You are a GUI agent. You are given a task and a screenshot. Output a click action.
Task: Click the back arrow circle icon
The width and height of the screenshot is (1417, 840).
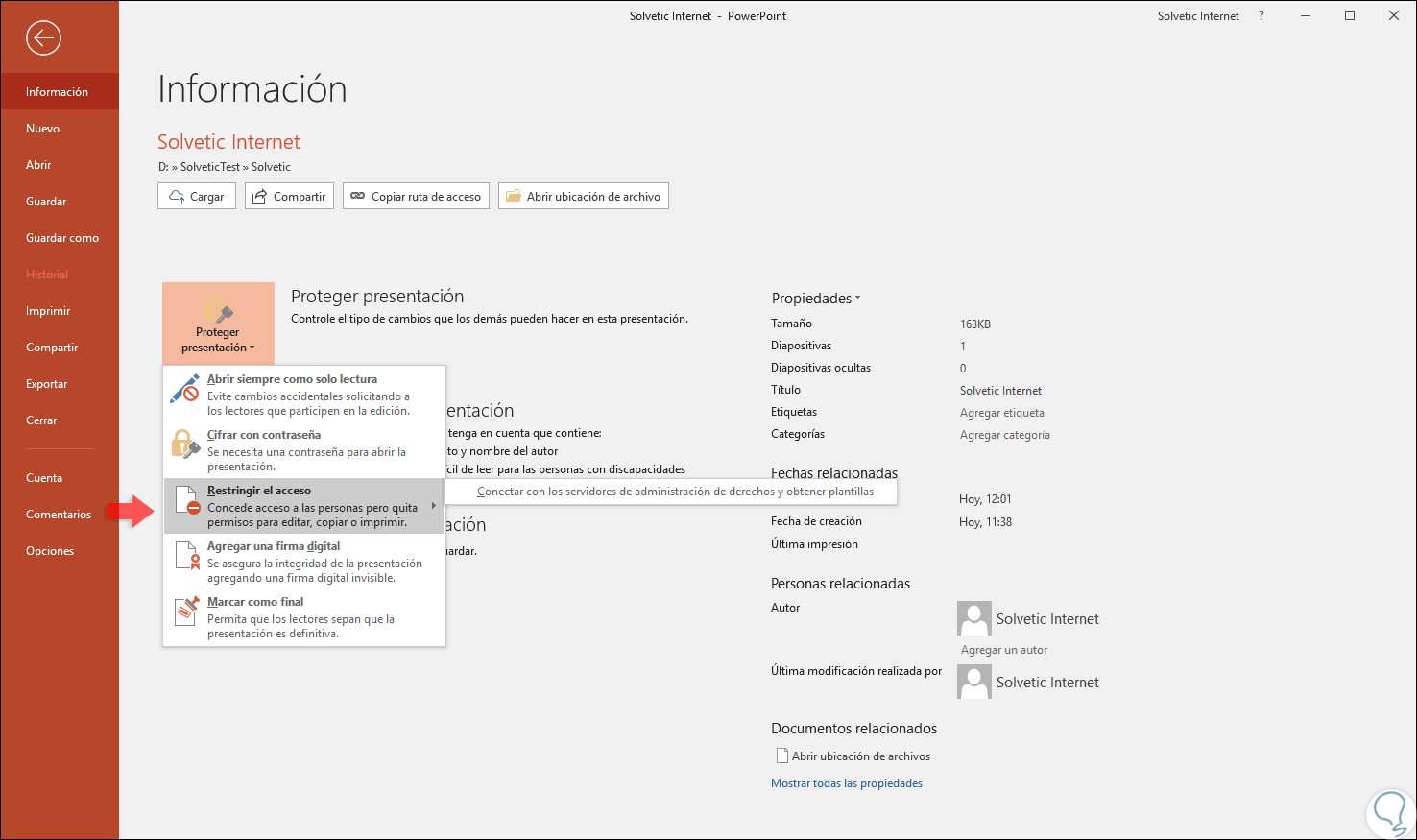coord(44,38)
